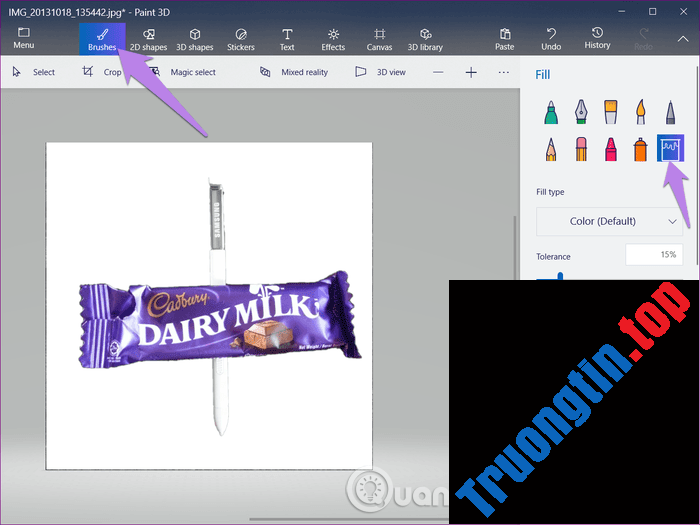This screenshot has width=700, height=525.
Task: Open the 3D shapes tab
Action: pos(195,39)
